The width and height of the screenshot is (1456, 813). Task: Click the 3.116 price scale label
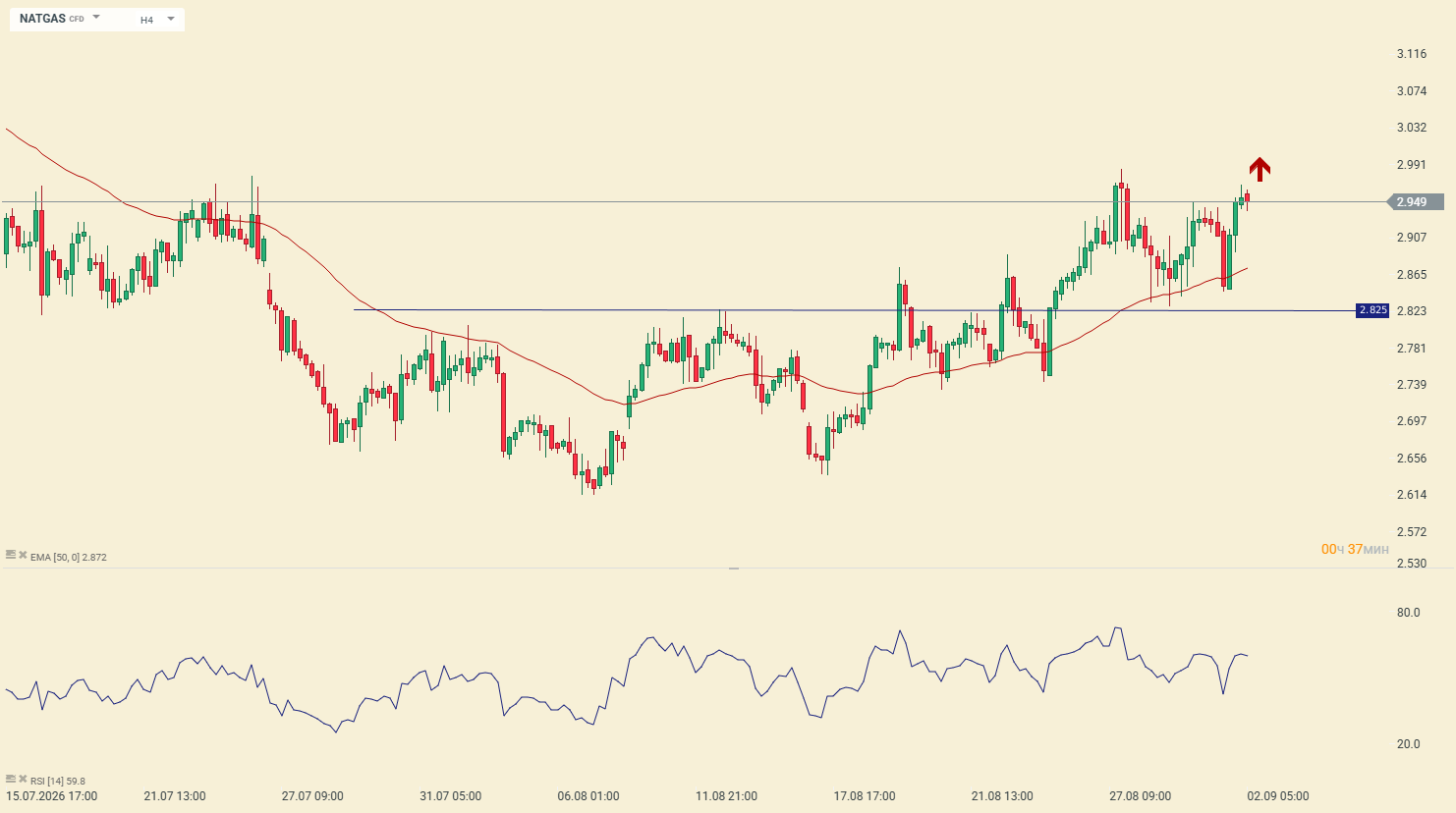[x=1412, y=54]
